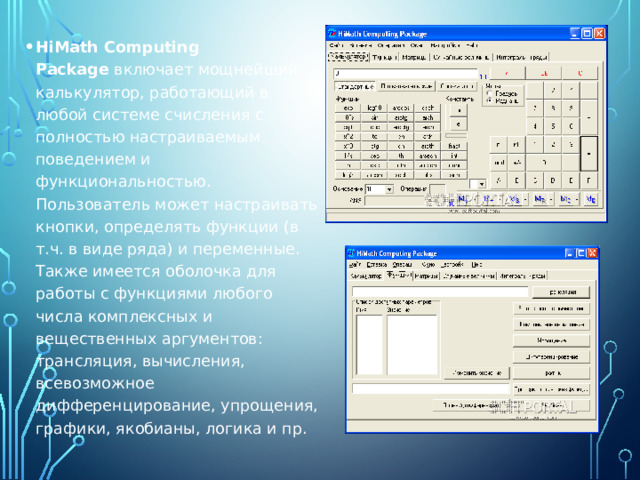640x480 pixels.
Task: Click the HiMath icon in functions window title bar
Action: 351,253
